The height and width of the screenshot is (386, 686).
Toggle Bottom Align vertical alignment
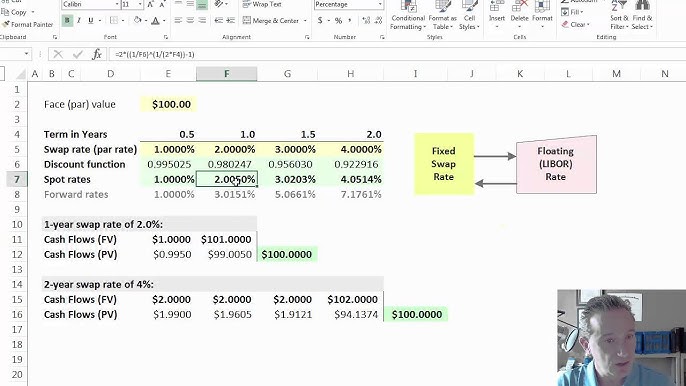(202, 4)
